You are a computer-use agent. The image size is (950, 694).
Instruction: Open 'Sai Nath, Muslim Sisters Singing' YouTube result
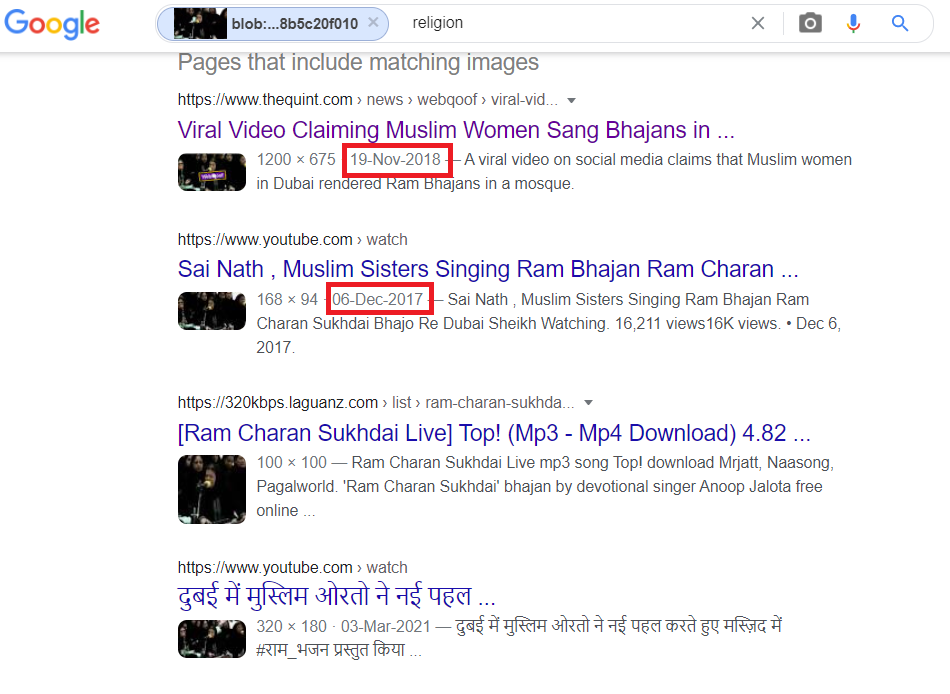[x=488, y=269]
